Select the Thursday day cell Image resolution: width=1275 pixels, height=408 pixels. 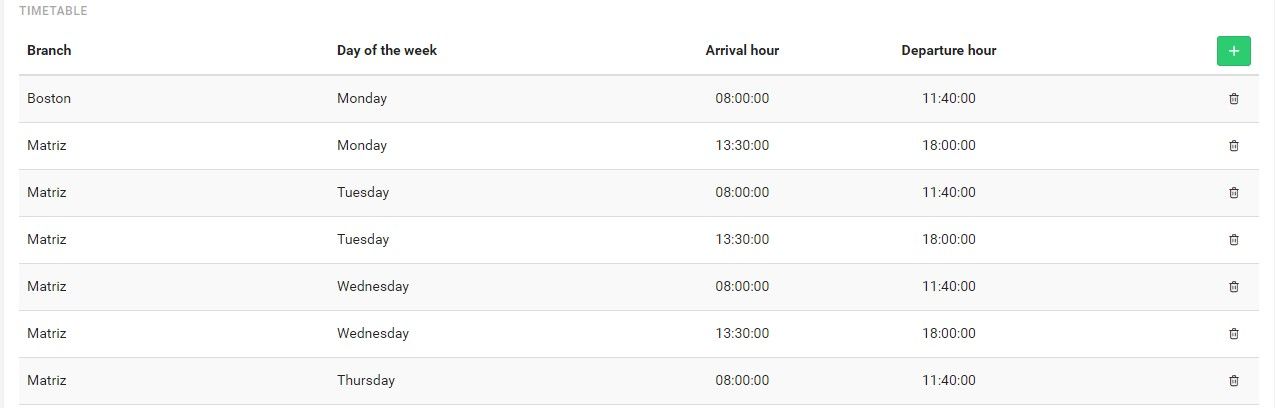(366, 380)
